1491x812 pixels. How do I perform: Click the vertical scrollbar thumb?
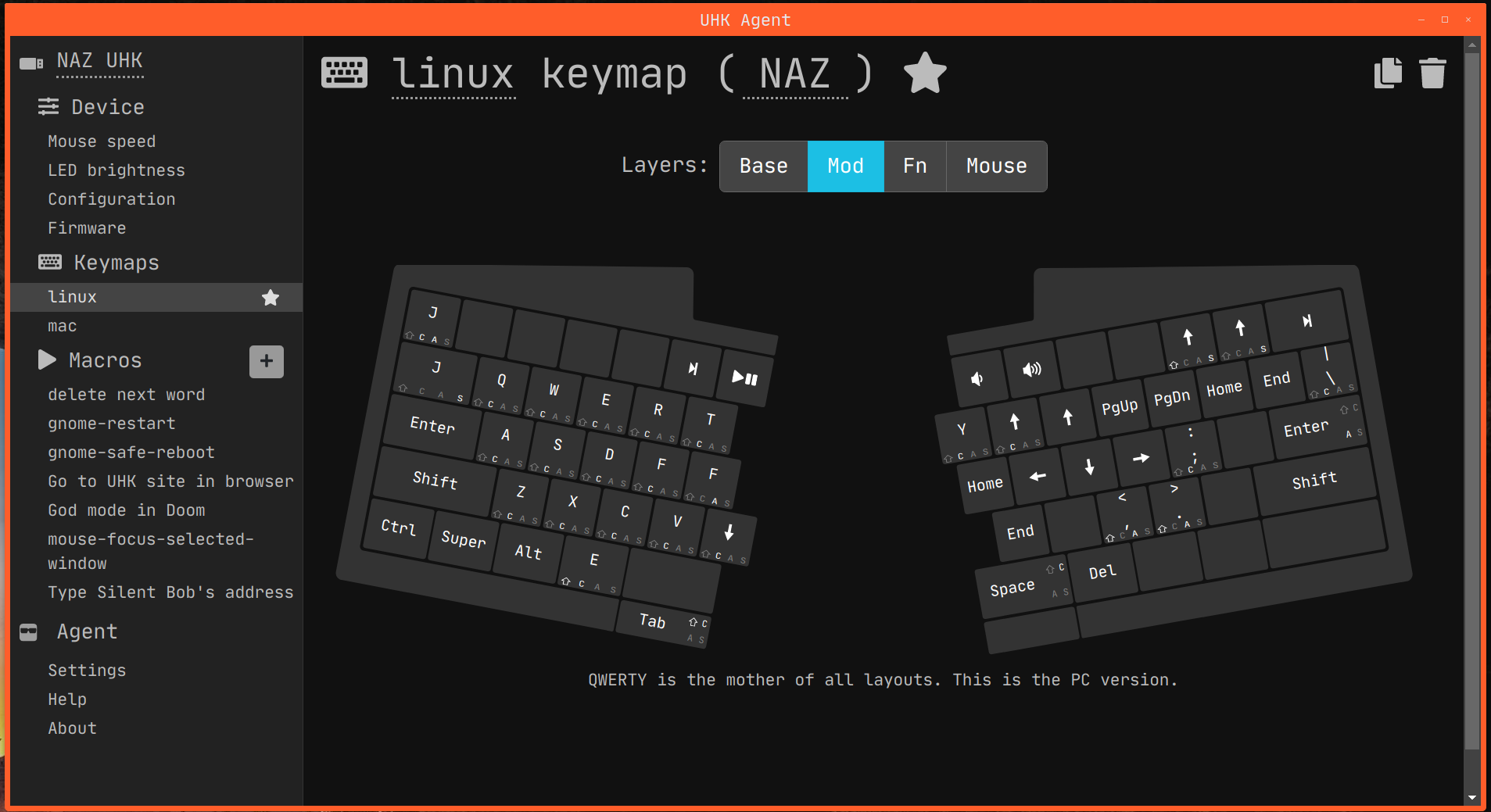(1471, 401)
